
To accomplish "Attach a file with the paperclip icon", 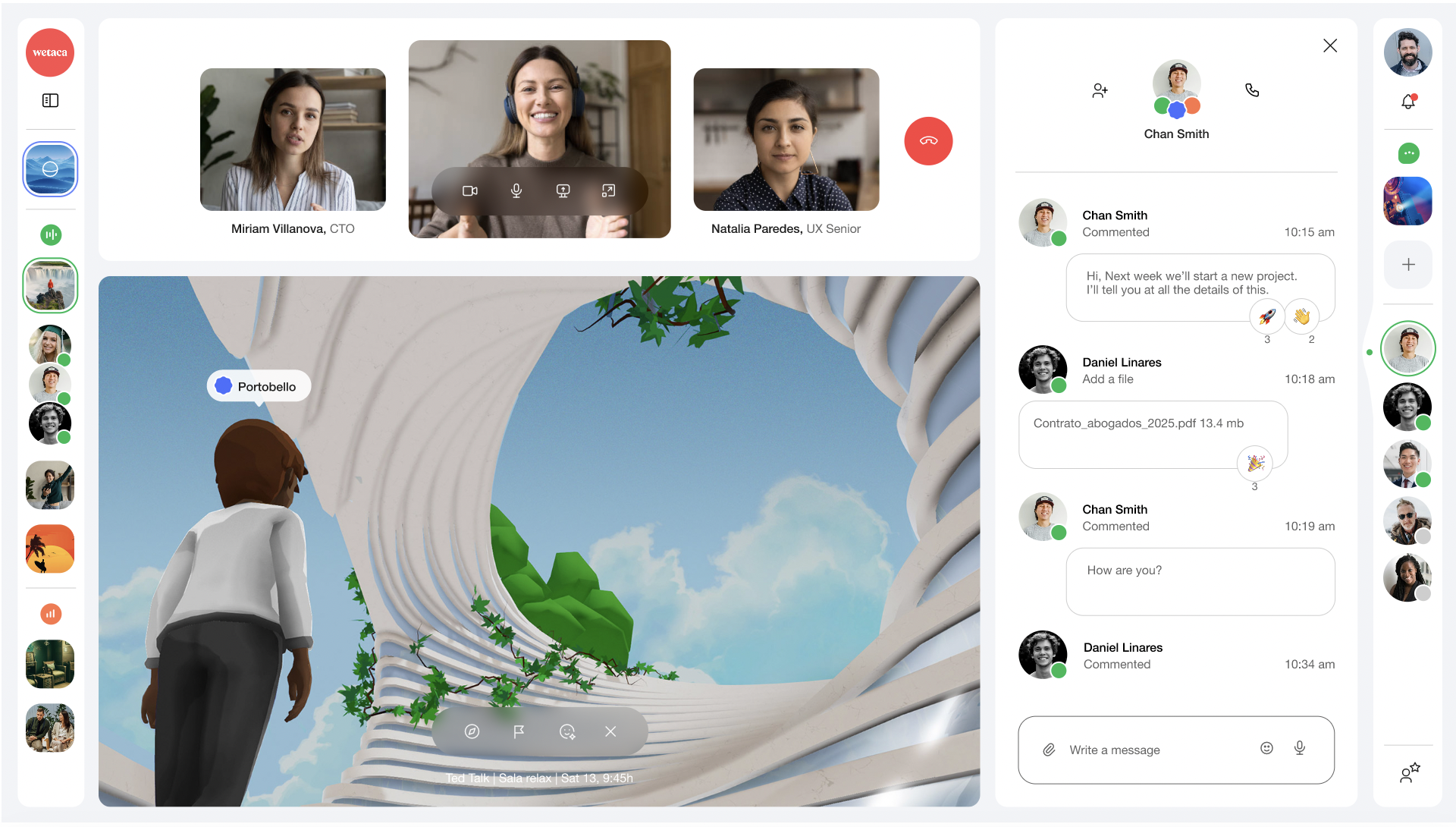I will coord(1049,750).
